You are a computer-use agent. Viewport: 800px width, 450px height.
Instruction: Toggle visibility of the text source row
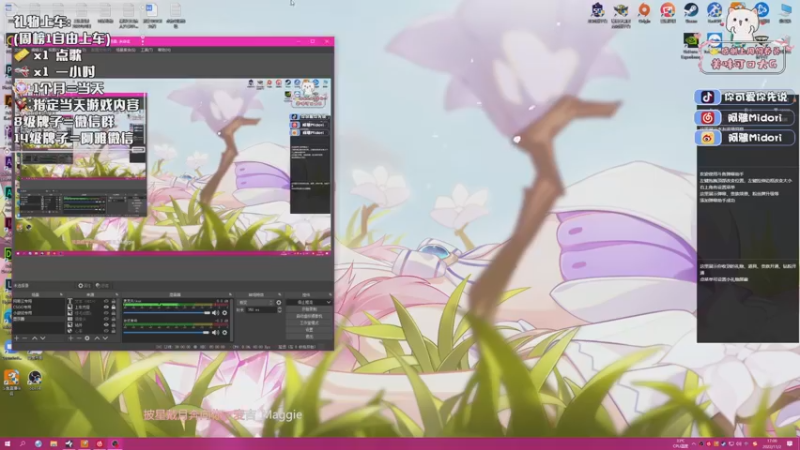click(x=106, y=301)
